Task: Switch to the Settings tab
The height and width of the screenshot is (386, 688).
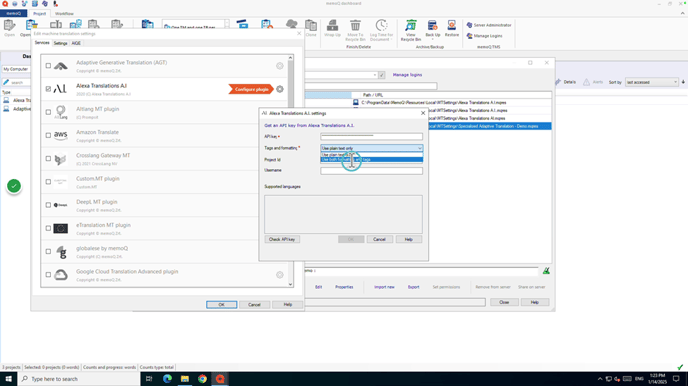Action: click(60, 43)
